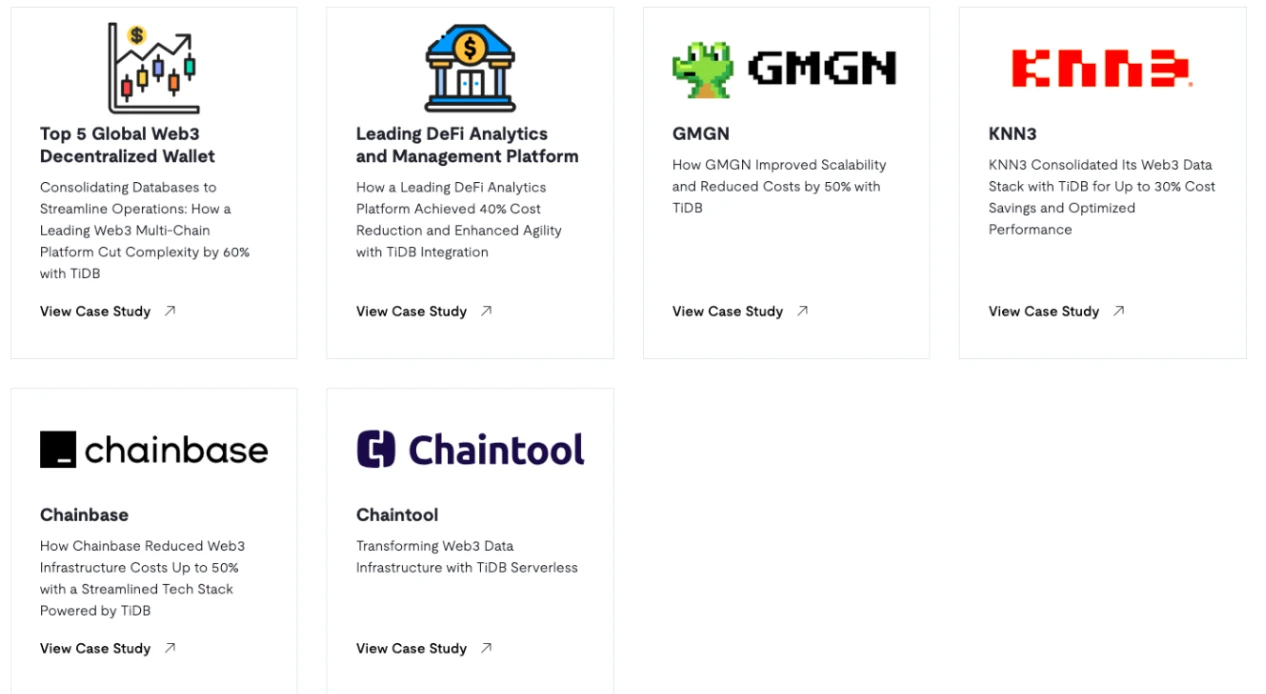
Task: Click arrow icon beside Chainbase View Case Study
Action: coord(170,648)
